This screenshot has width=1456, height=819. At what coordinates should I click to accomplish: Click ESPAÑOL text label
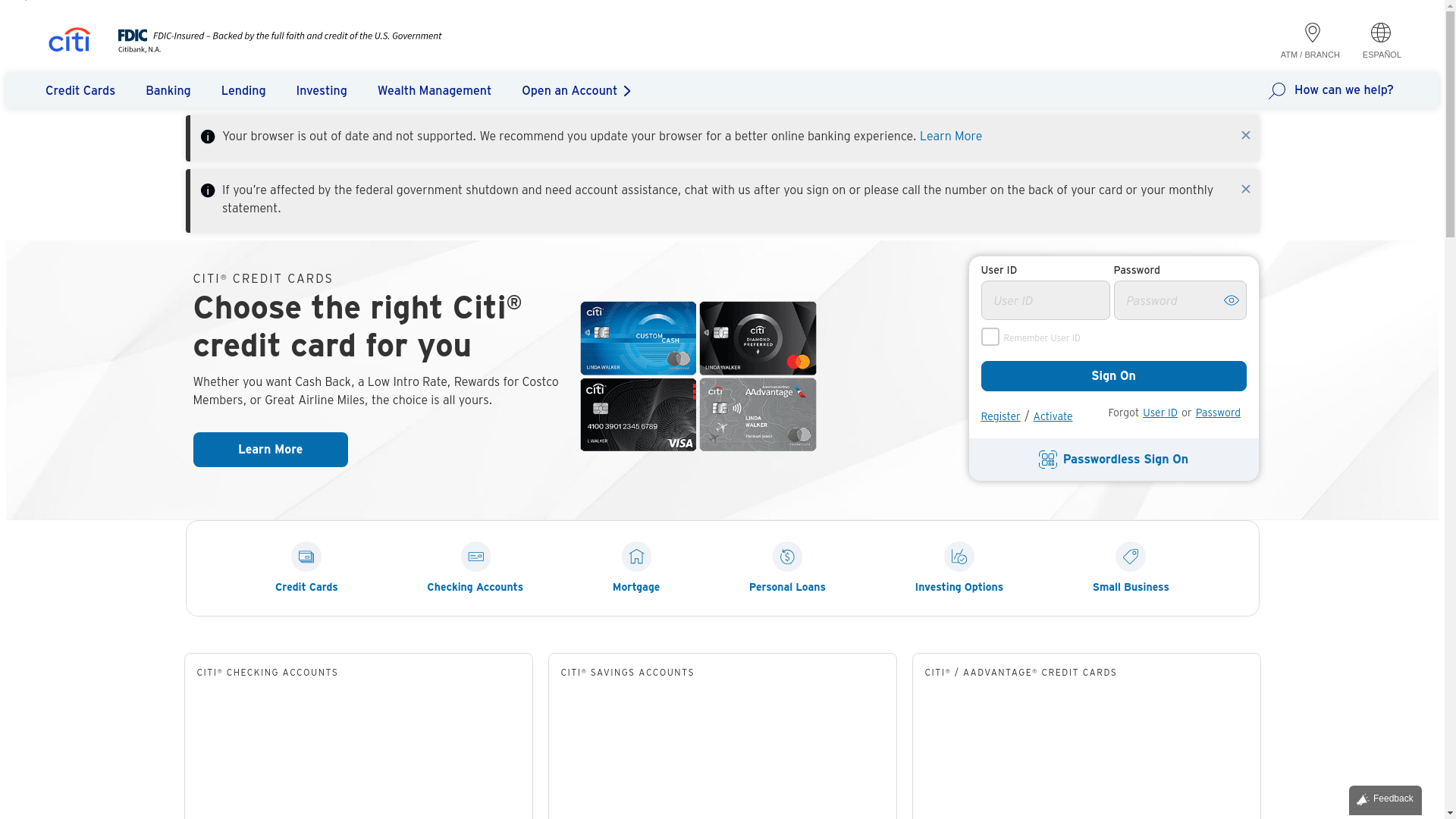coord(1382,55)
